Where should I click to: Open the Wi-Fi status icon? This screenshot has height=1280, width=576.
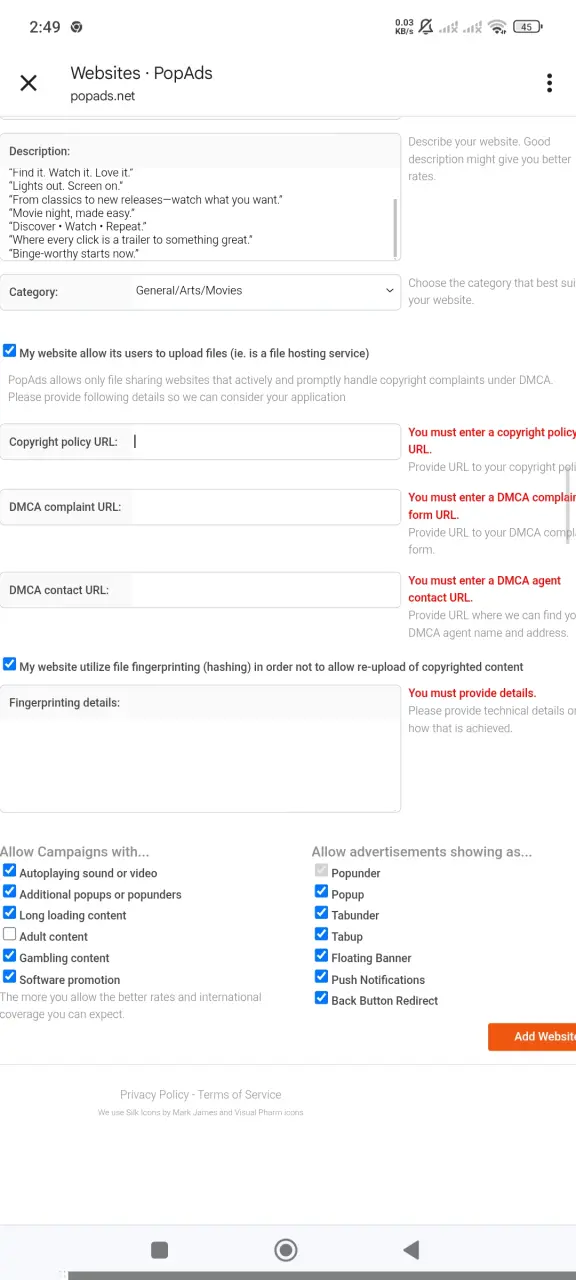click(x=497, y=27)
